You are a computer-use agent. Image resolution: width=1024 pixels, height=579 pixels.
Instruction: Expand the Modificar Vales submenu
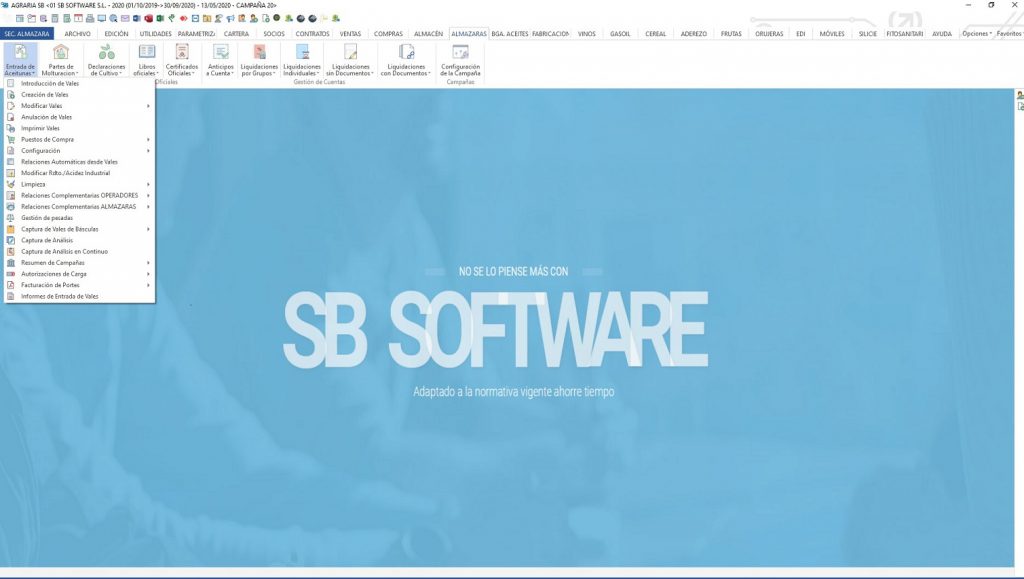80,106
